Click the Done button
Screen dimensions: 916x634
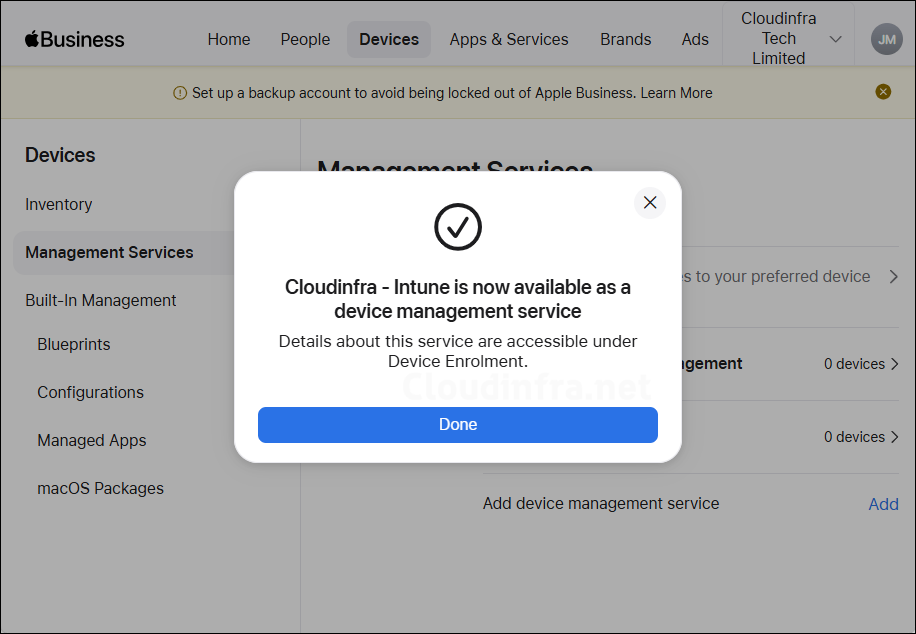click(458, 425)
